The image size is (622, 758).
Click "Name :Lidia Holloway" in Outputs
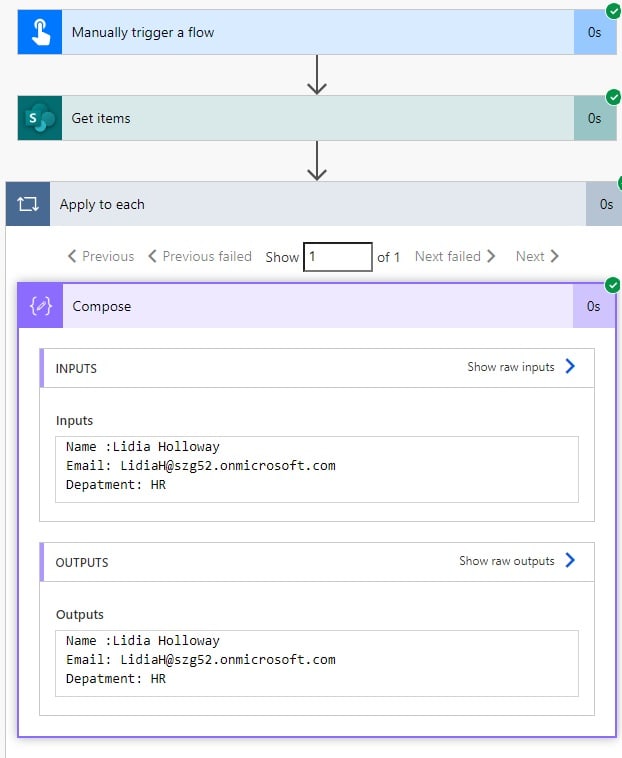(x=143, y=641)
